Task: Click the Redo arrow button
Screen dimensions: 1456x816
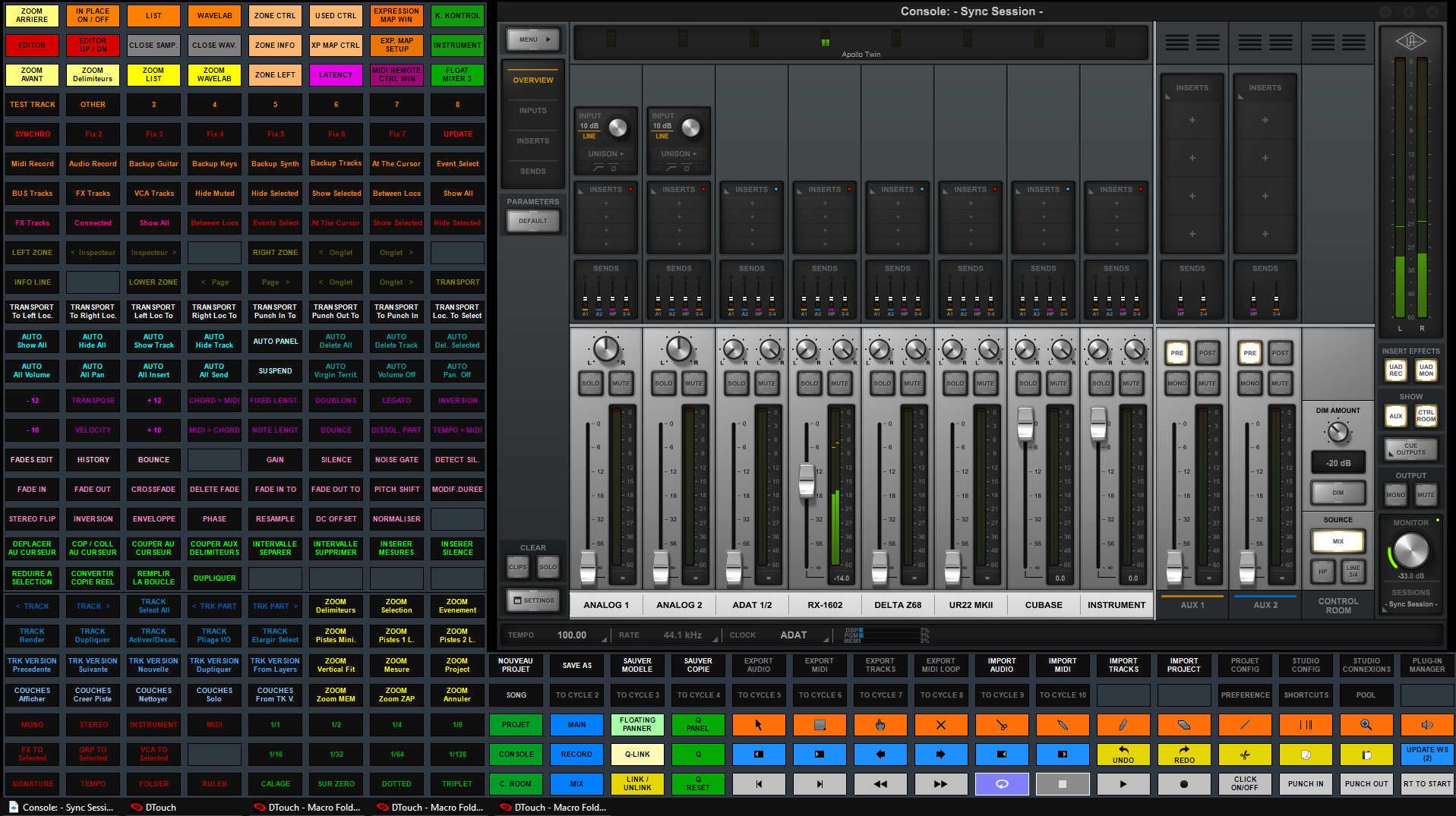Action: (x=1184, y=755)
